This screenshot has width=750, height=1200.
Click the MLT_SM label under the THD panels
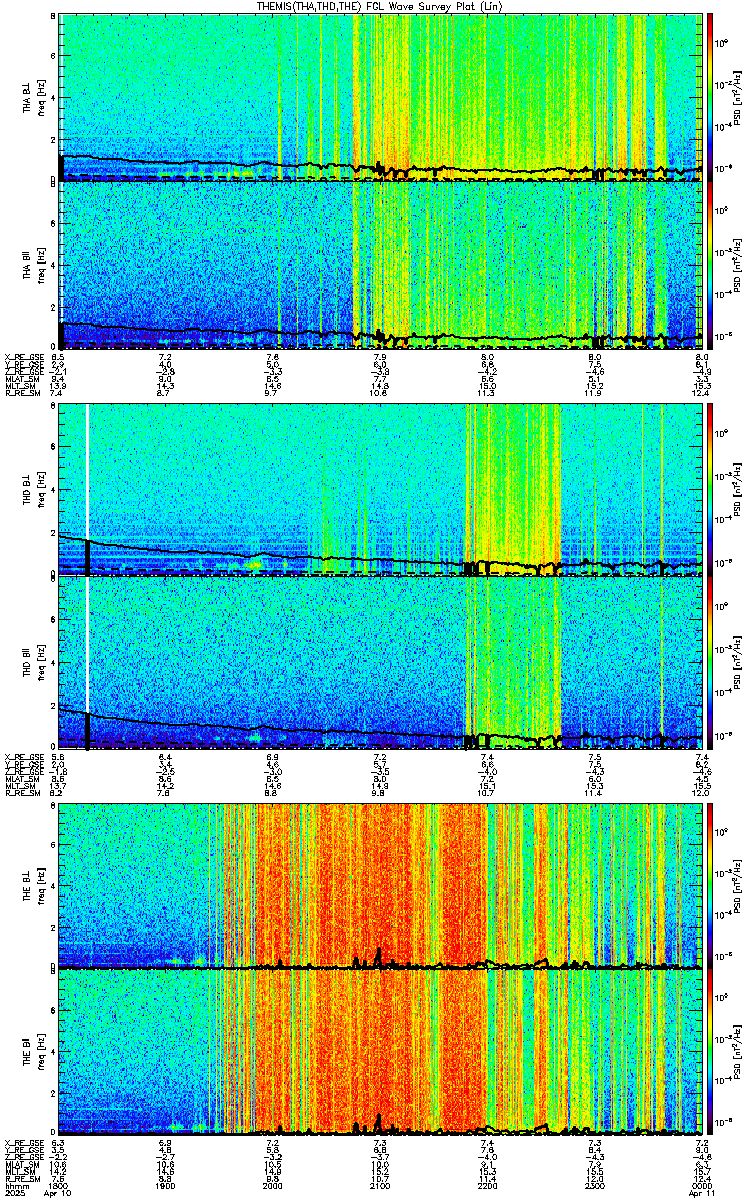click(x=19, y=787)
